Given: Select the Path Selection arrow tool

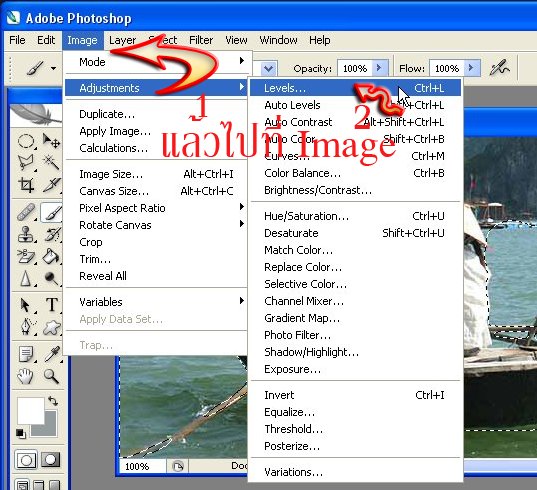Looking at the screenshot, I should point(26,305).
